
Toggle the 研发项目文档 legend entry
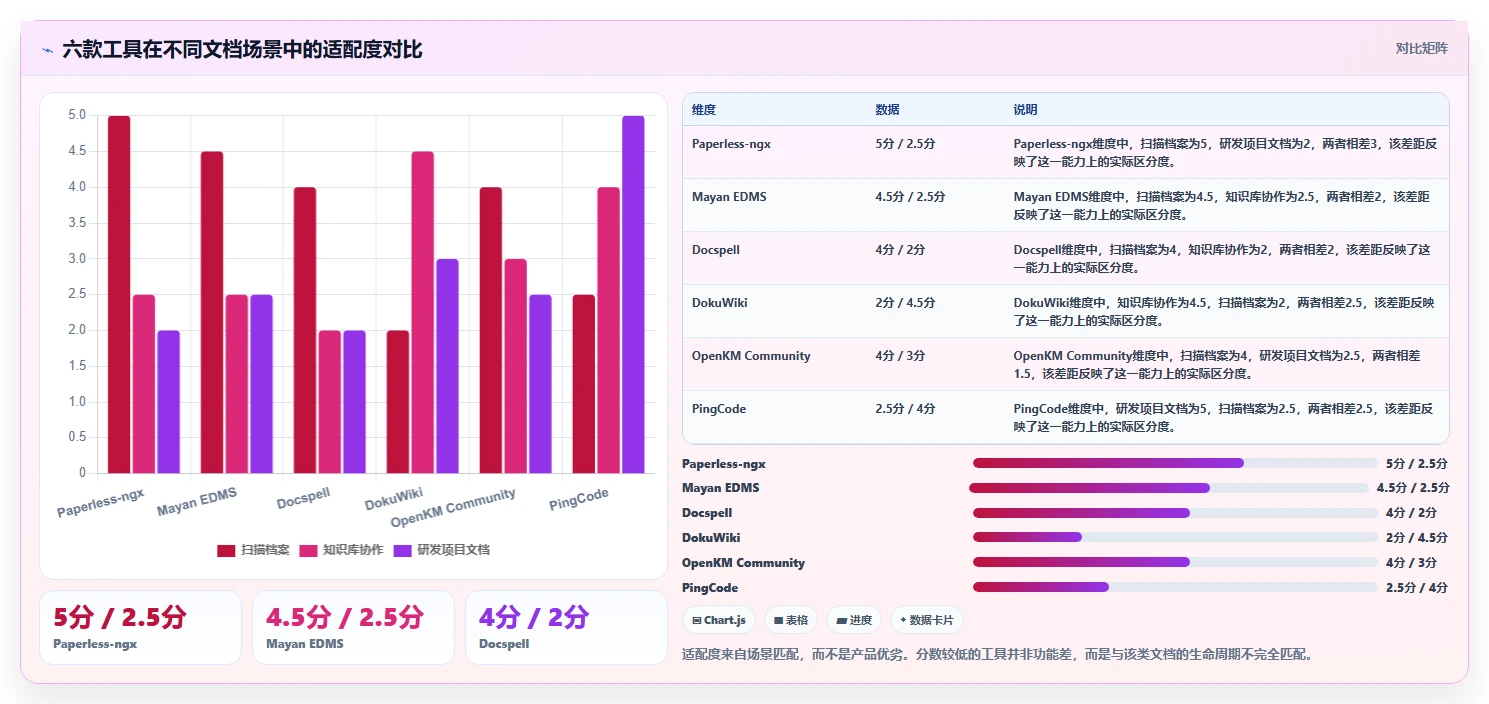[441, 550]
